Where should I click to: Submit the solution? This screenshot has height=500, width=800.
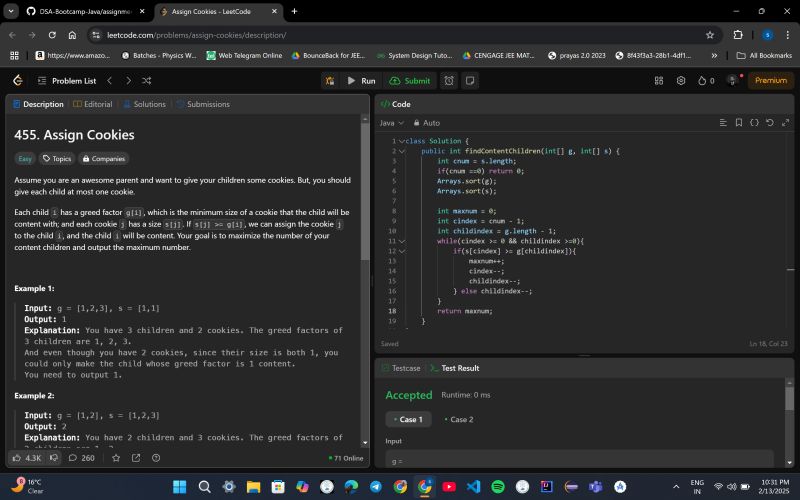[x=410, y=80]
